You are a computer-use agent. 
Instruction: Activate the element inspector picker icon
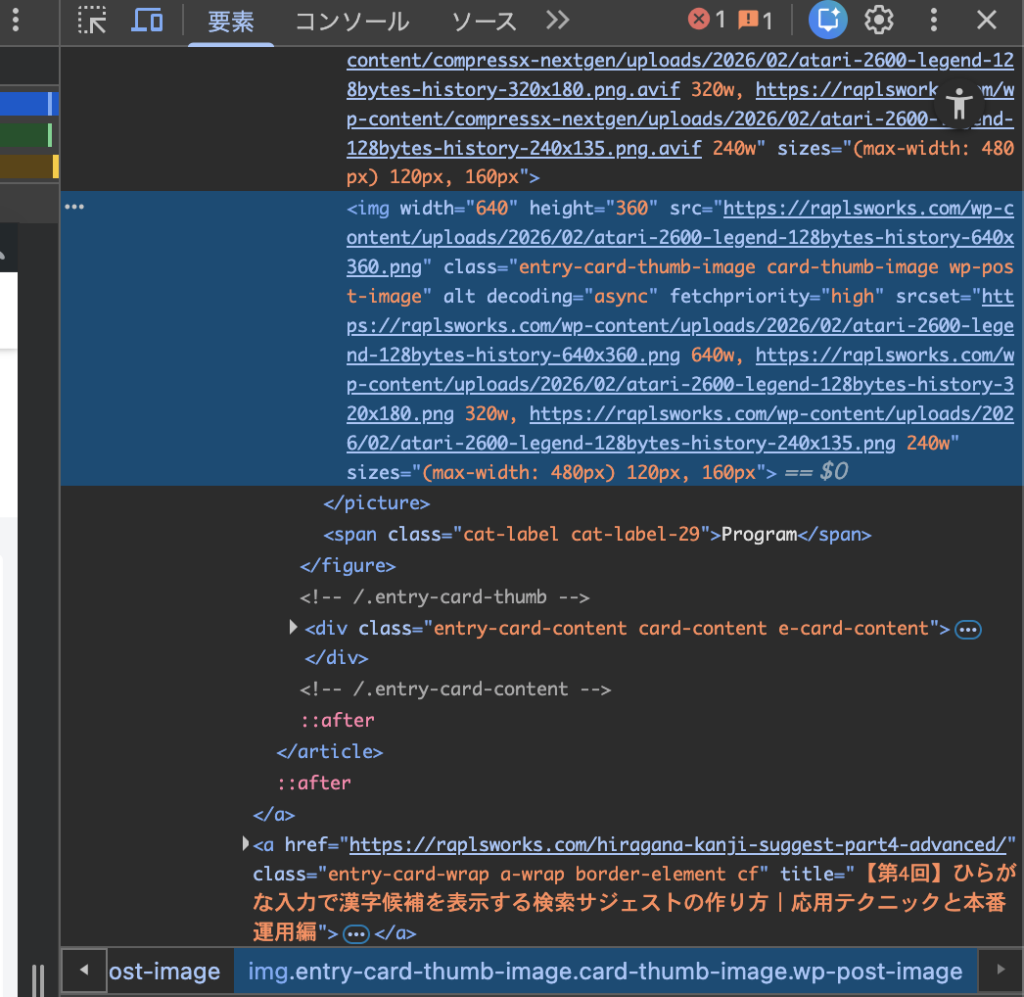(92, 20)
